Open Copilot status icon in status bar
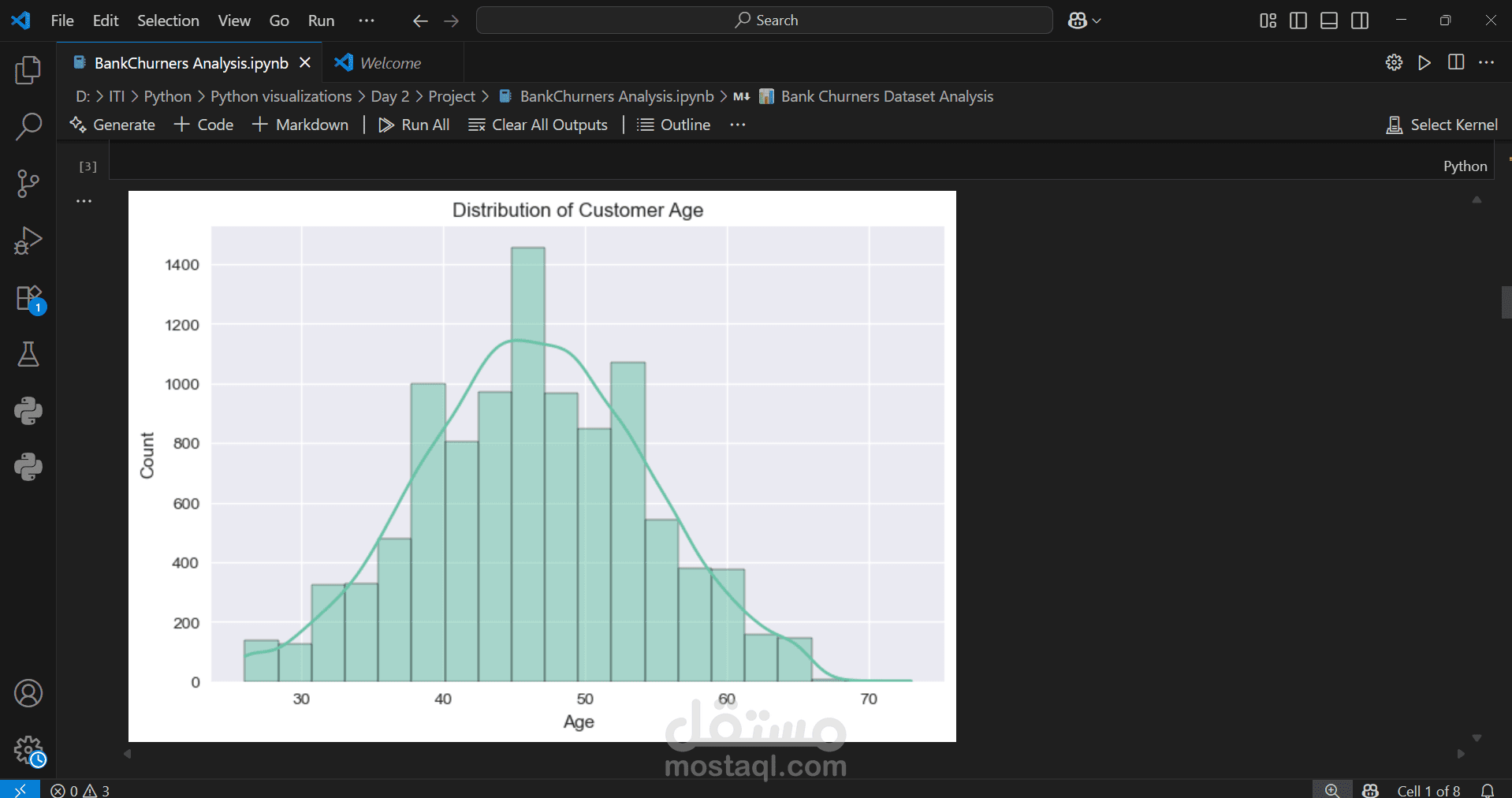This screenshot has width=1512, height=798. (x=1370, y=790)
